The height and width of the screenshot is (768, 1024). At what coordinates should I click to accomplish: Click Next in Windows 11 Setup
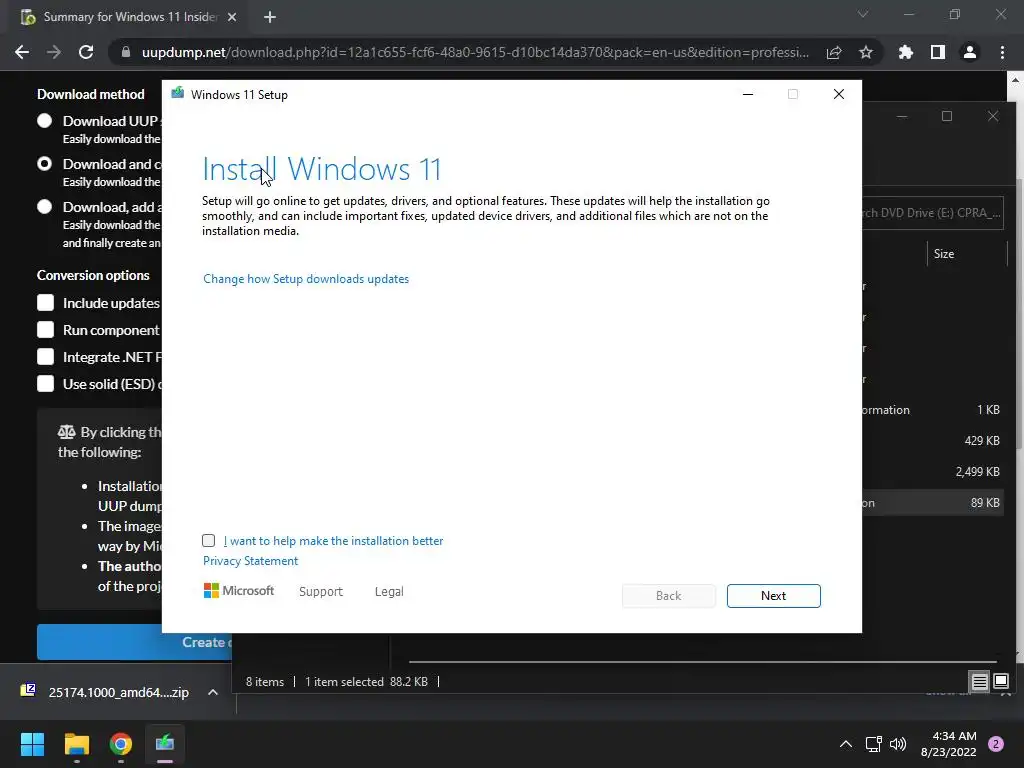tap(773, 596)
